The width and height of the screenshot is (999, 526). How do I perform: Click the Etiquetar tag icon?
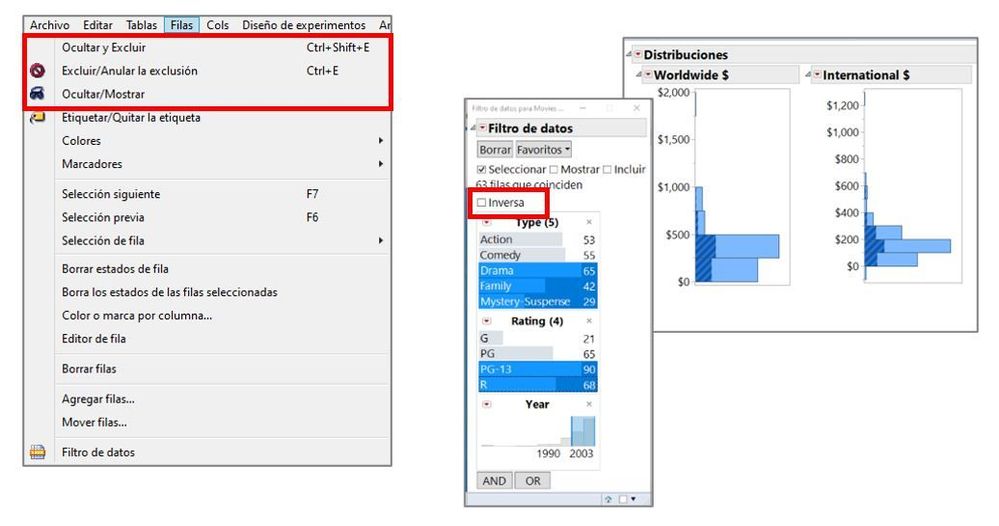38,117
